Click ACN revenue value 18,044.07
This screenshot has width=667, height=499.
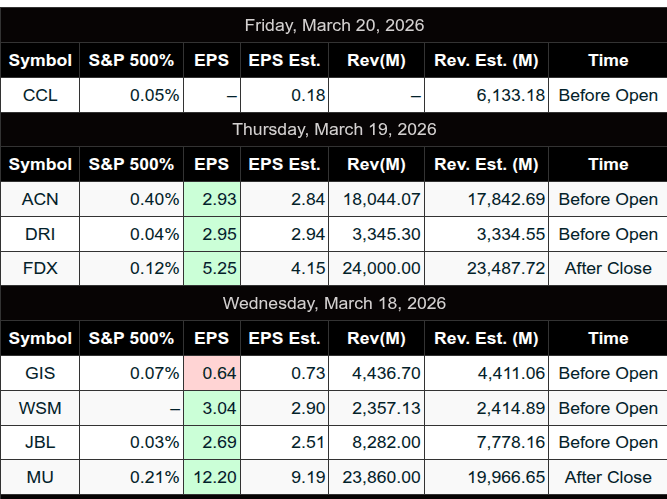coord(378,199)
